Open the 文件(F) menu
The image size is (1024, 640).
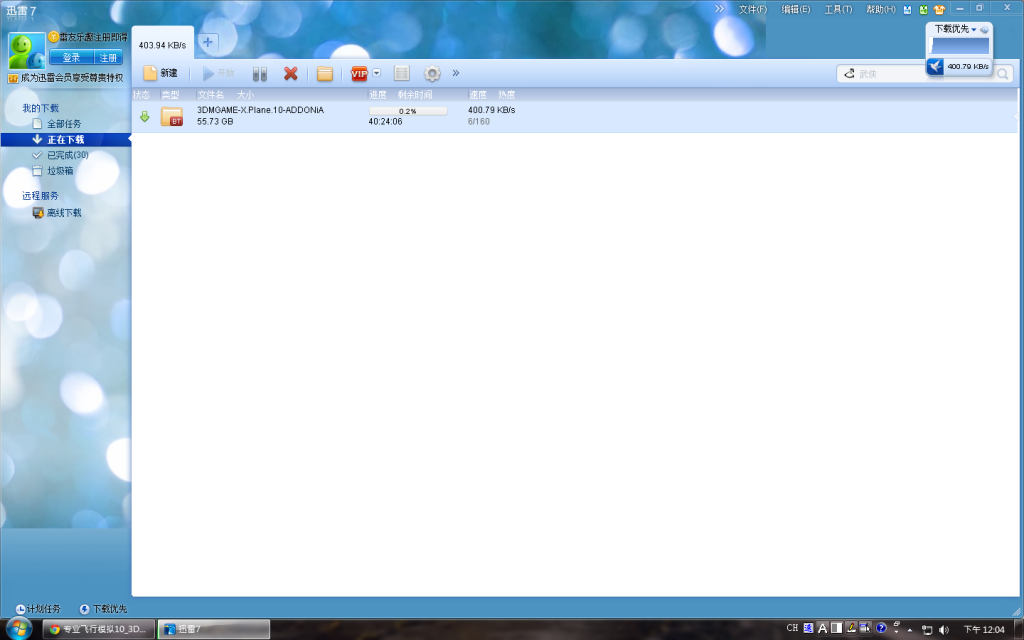(x=752, y=9)
